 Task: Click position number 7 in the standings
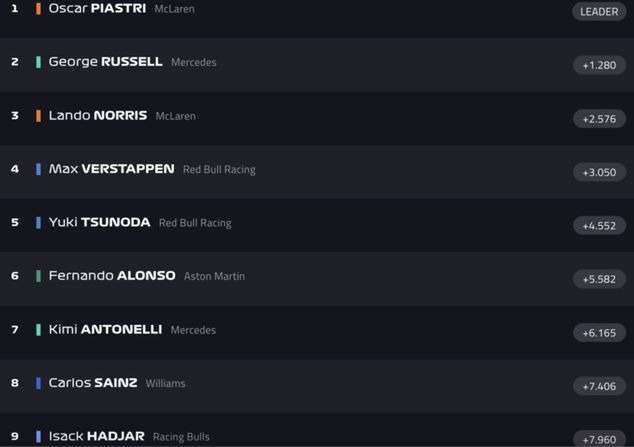point(15,330)
